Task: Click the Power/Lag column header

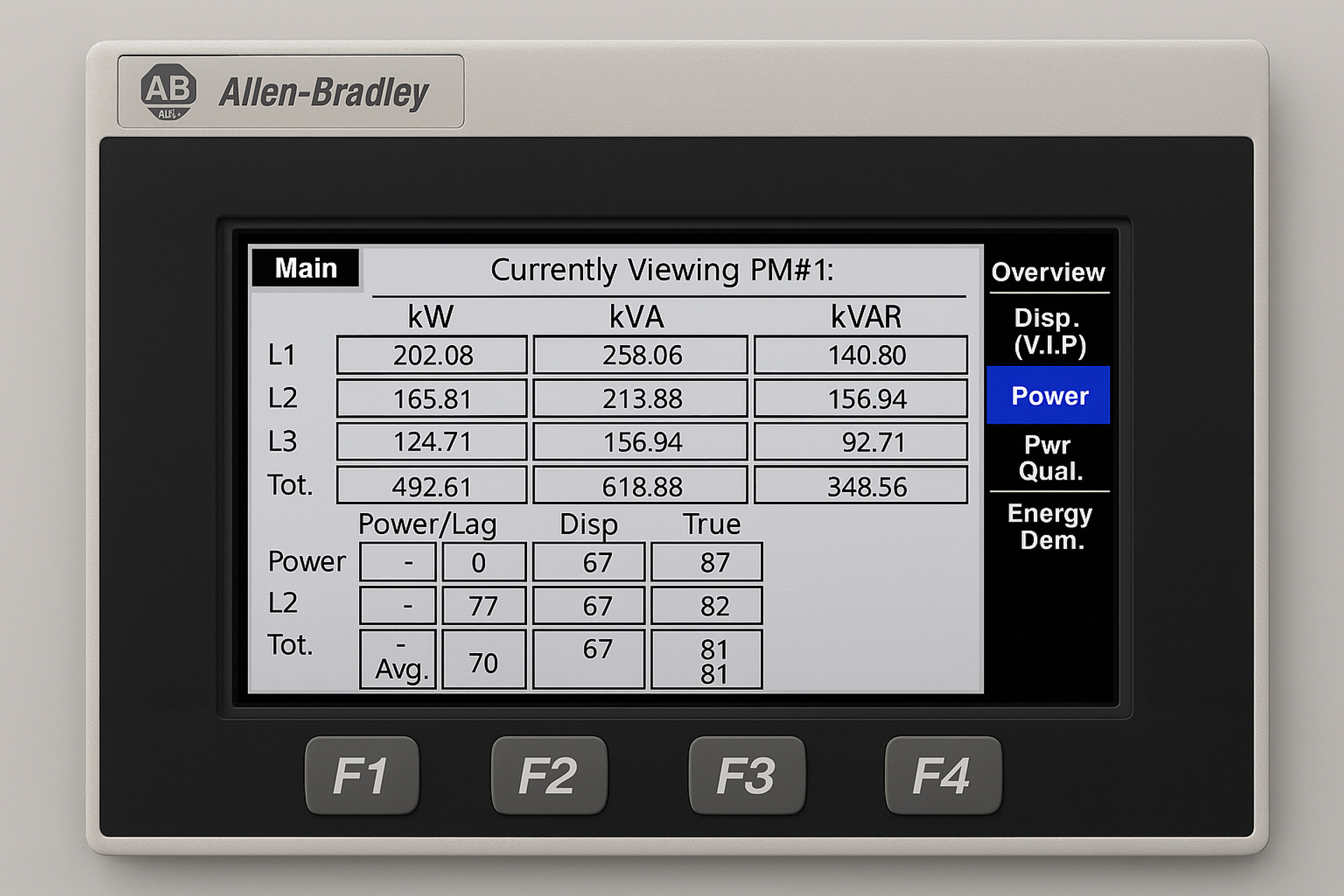Action: tap(427, 524)
